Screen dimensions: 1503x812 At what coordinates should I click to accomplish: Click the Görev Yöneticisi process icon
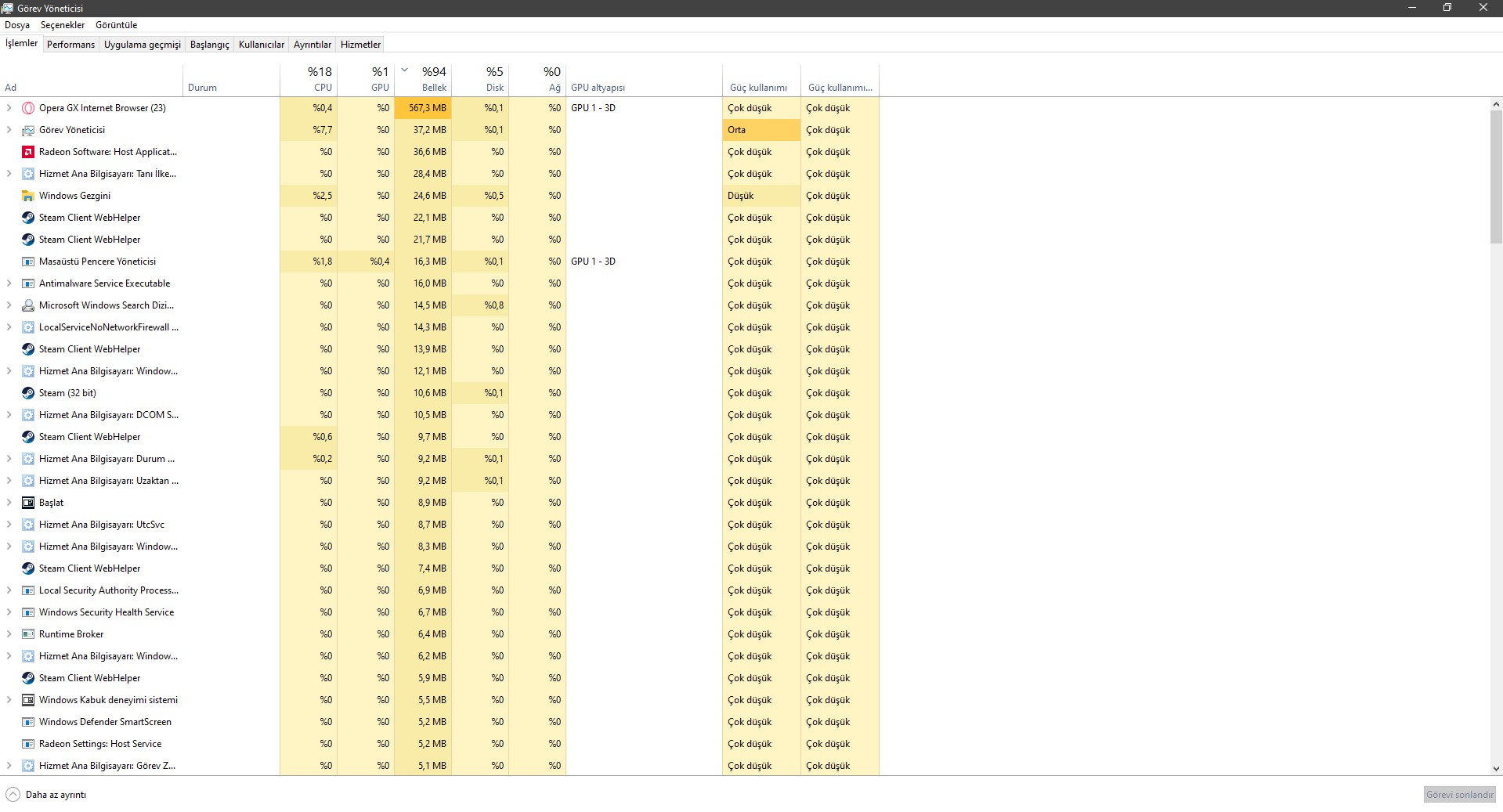pyautogui.click(x=28, y=130)
